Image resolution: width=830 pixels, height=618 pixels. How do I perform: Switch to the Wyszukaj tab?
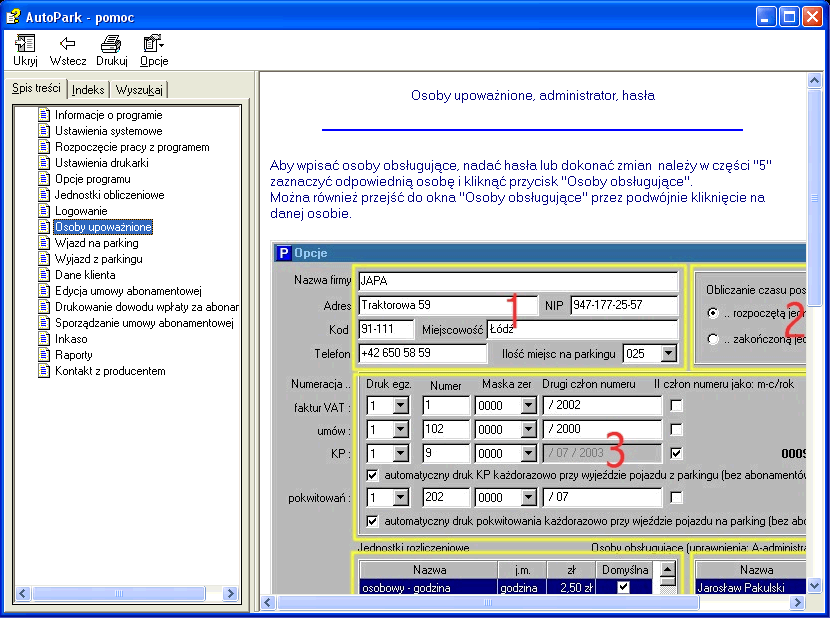click(x=139, y=90)
